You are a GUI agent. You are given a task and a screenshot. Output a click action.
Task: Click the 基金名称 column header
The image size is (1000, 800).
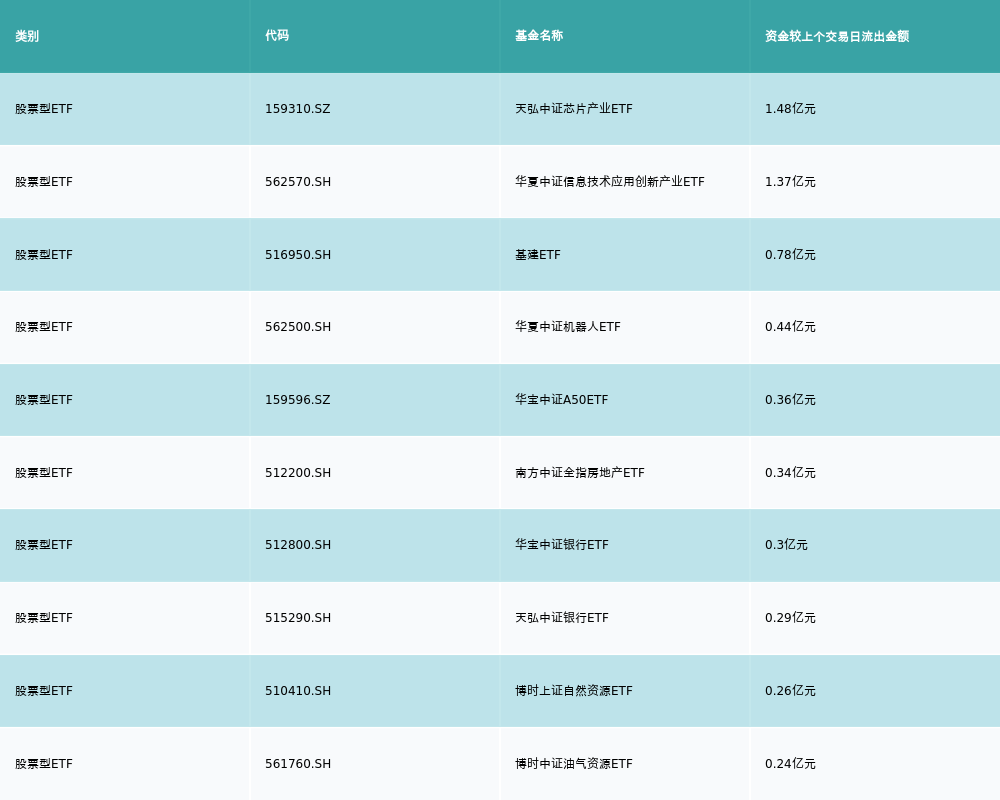[x=539, y=36]
